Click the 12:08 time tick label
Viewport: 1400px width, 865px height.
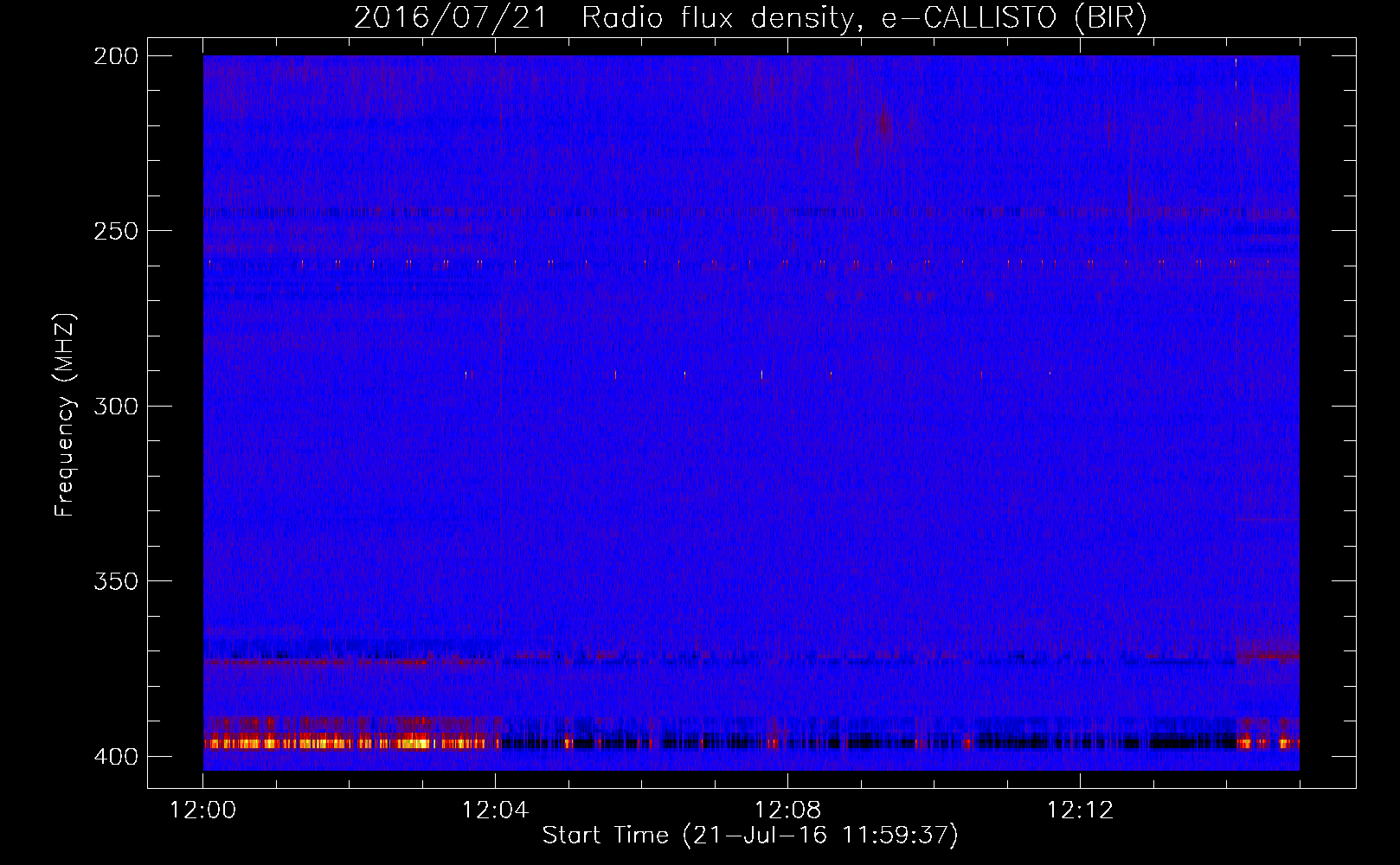tap(787, 811)
